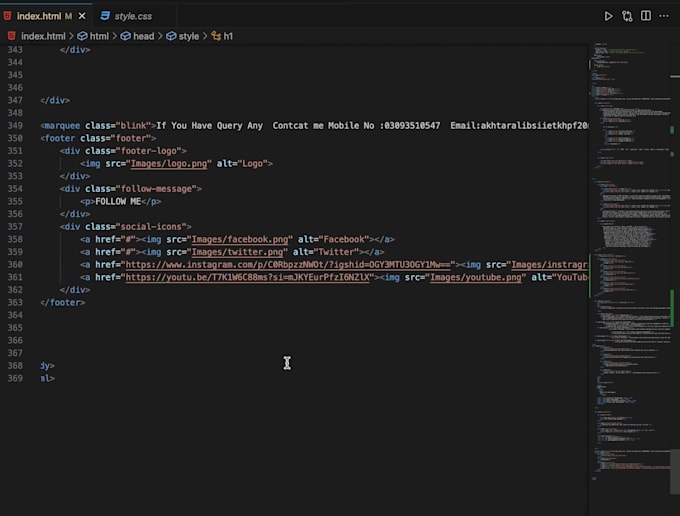Click the blink class value
The image size is (680, 516).
133,126
